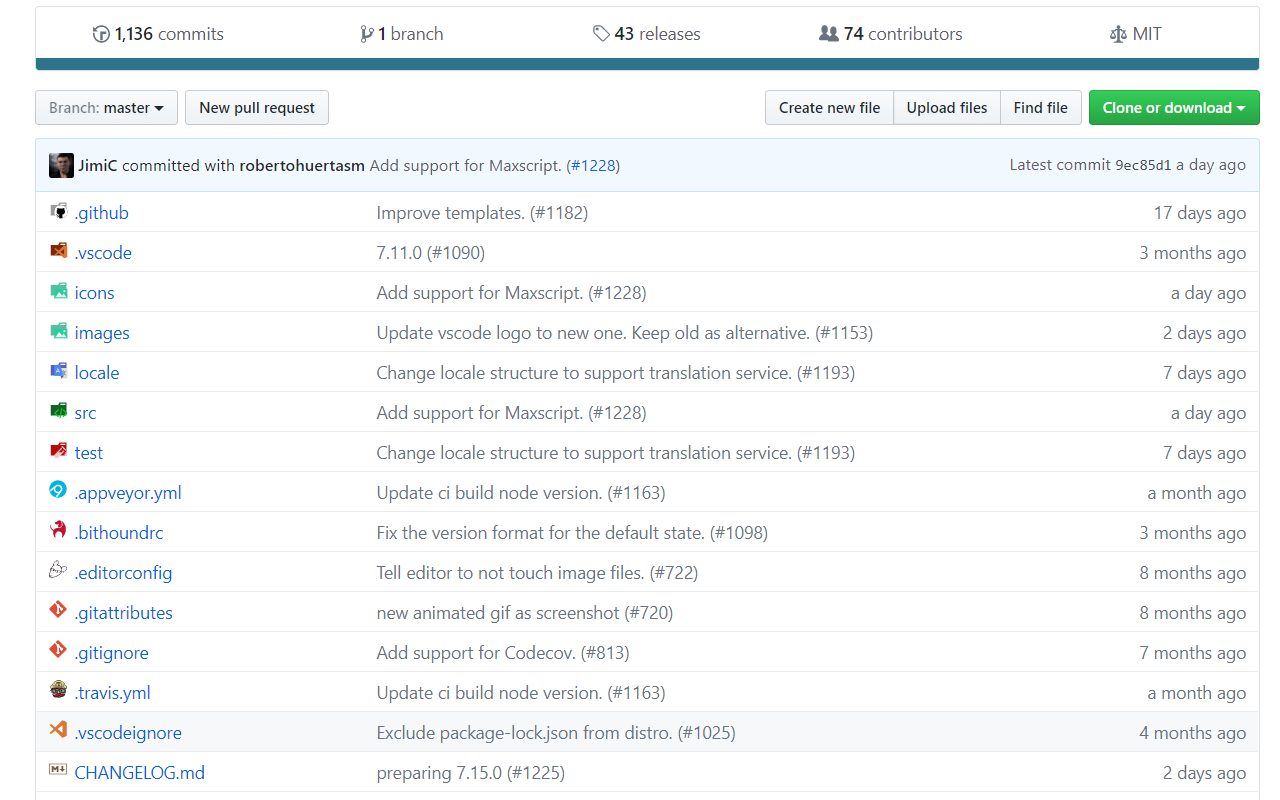The width and height of the screenshot is (1280, 800).
Task: Open the test folder link
Action: (x=89, y=453)
